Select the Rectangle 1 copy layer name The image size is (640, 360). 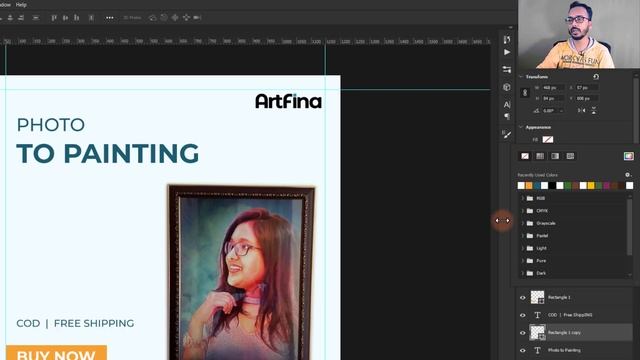564,333
